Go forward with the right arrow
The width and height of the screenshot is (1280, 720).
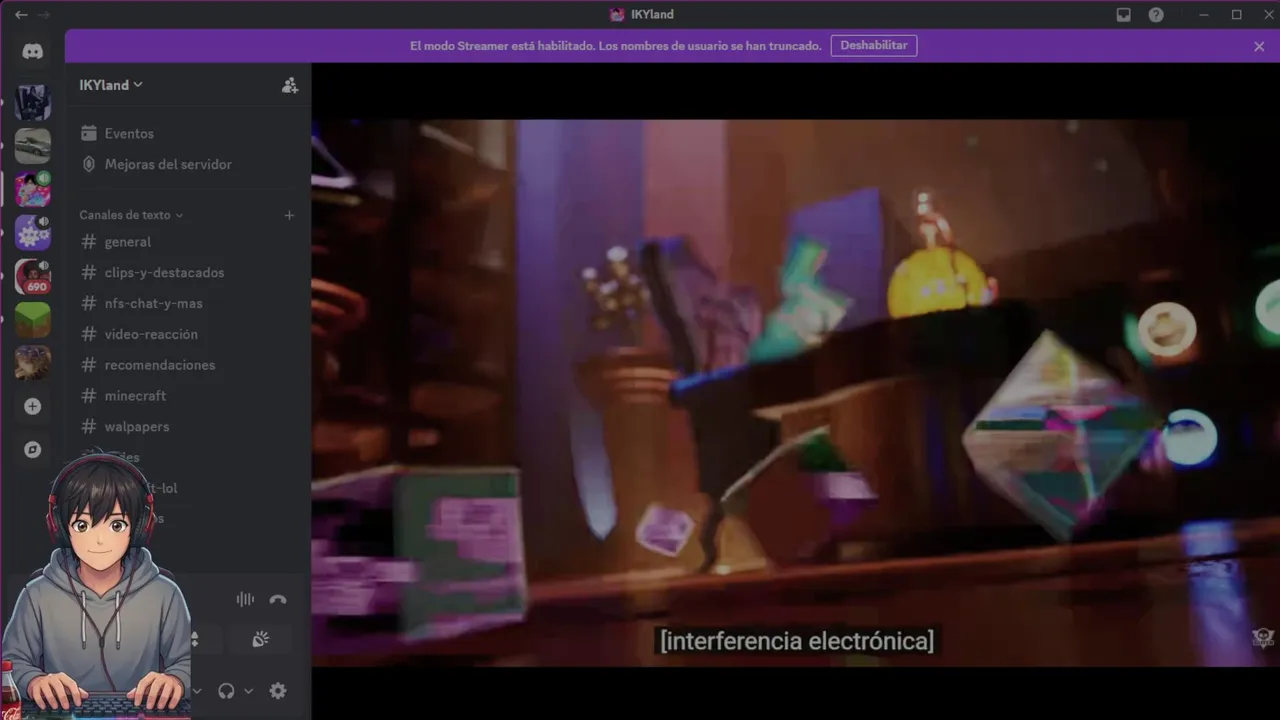[x=43, y=15]
